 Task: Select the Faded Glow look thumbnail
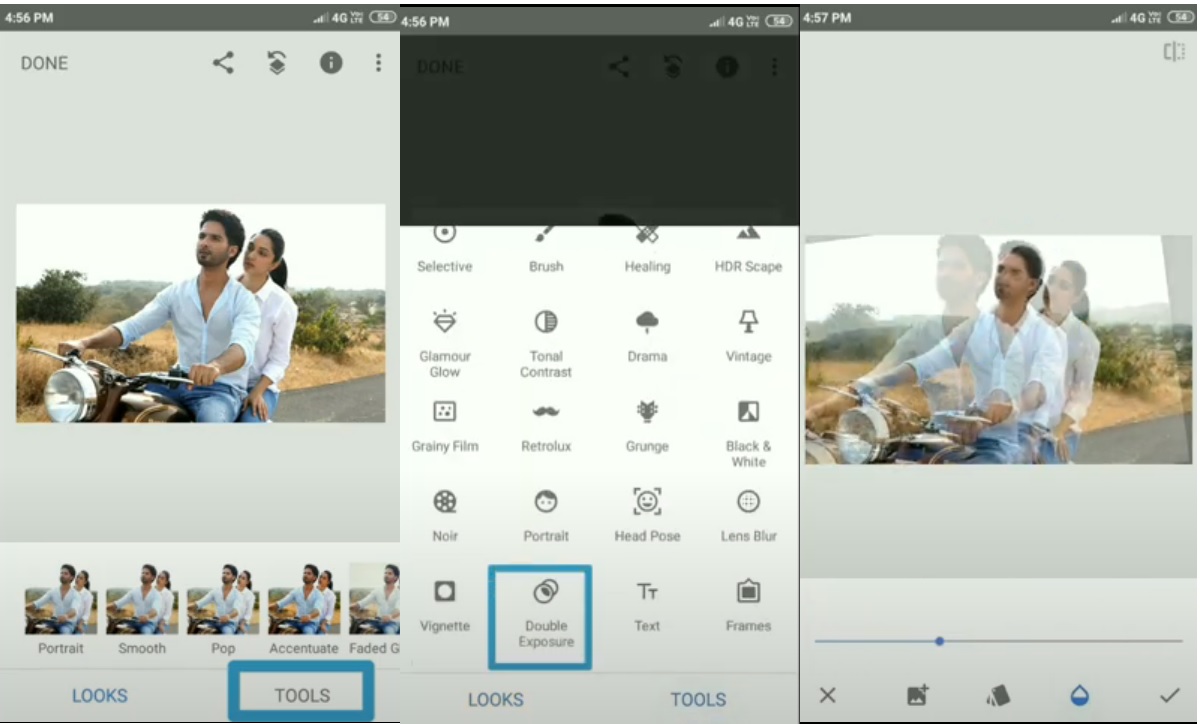[x=374, y=610]
